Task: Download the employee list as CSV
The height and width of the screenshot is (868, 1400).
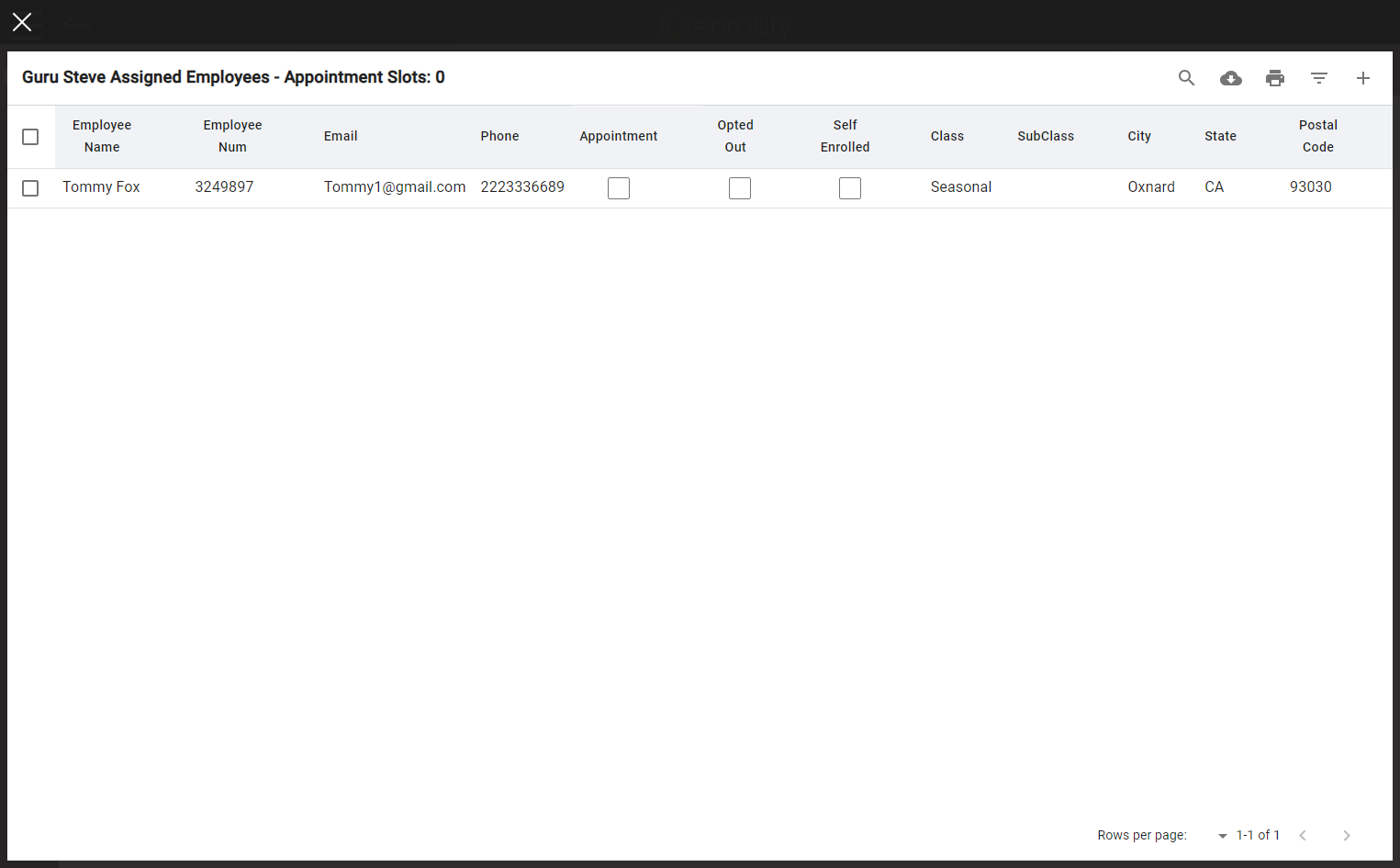Action: click(x=1230, y=78)
